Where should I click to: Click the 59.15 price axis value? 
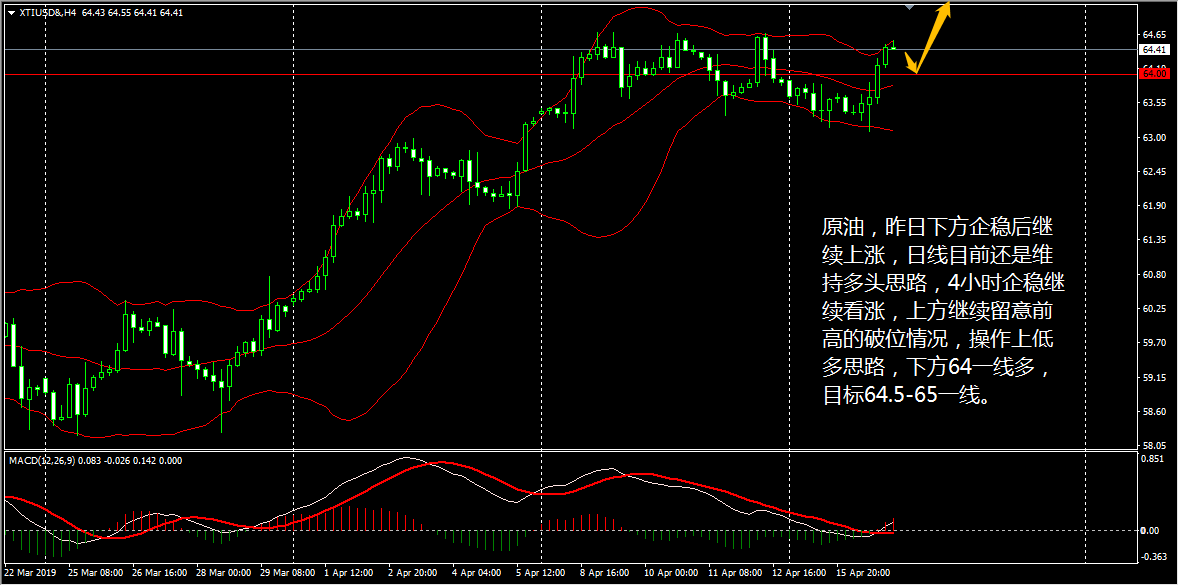tap(1153, 378)
